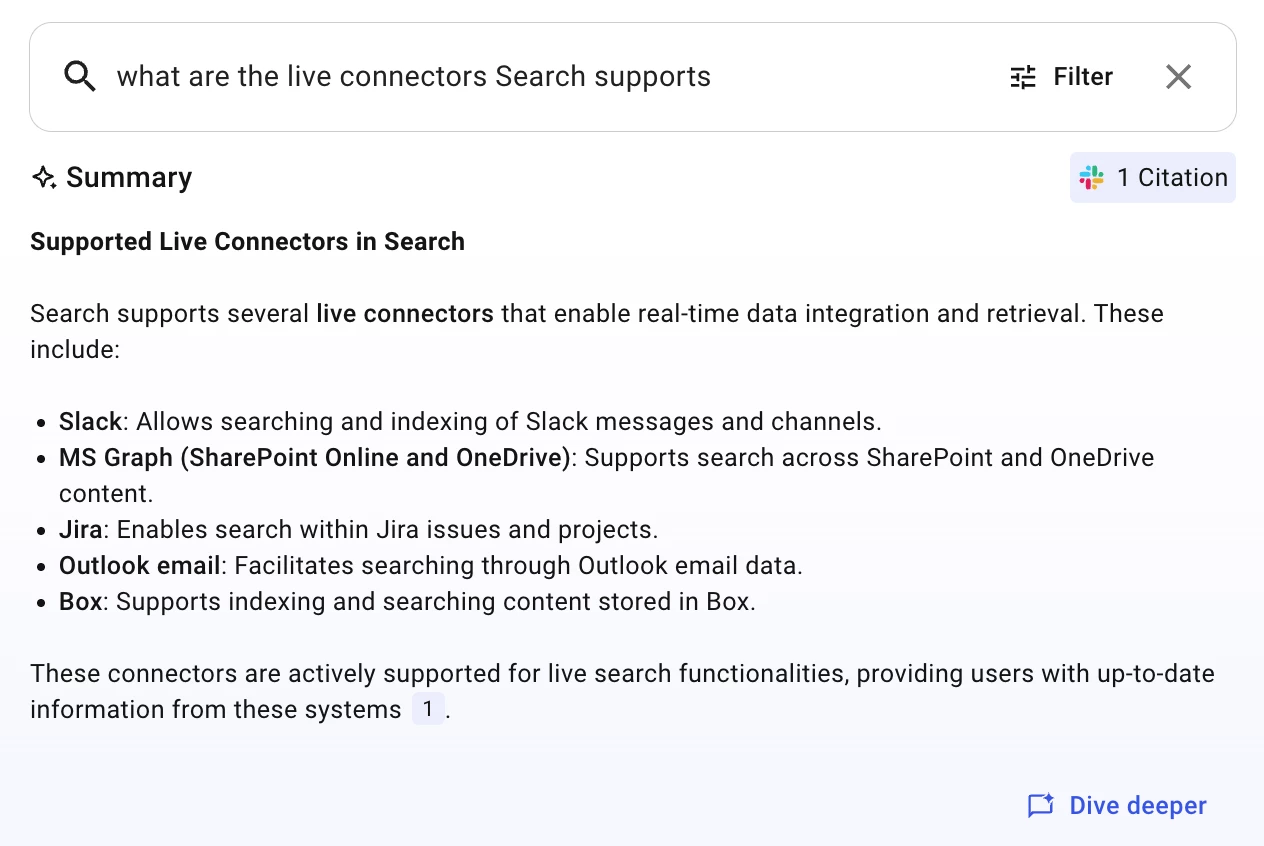Open the Dive deeper link
The image size is (1264, 846).
1137,806
